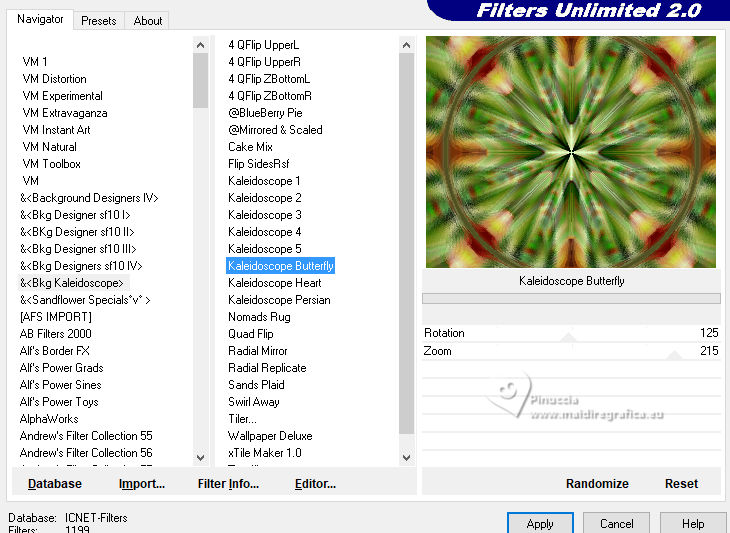Viewport: 730px width, 533px height.
Task: Reset the filter settings
Action: point(681,484)
